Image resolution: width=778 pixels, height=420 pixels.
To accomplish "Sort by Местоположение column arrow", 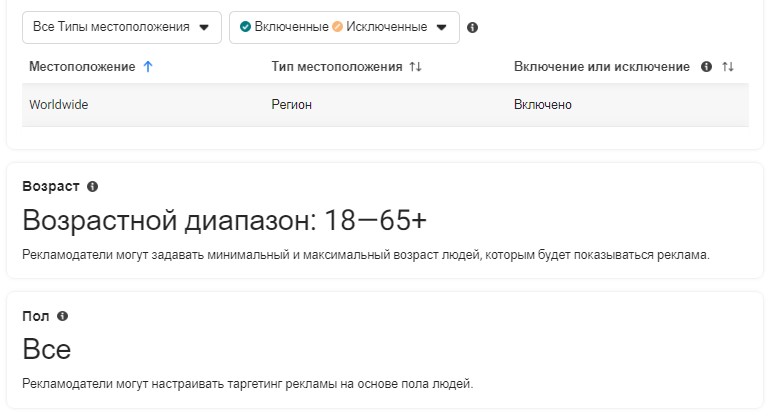I will (148, 67).
